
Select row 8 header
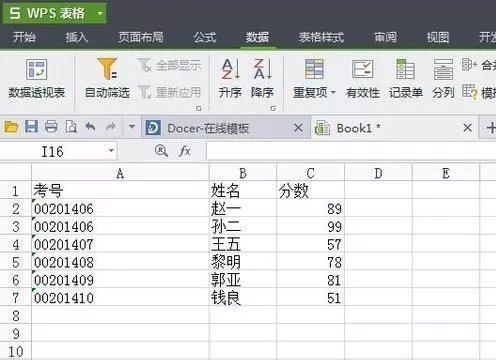pyautogui.click(x=16, y=316)
